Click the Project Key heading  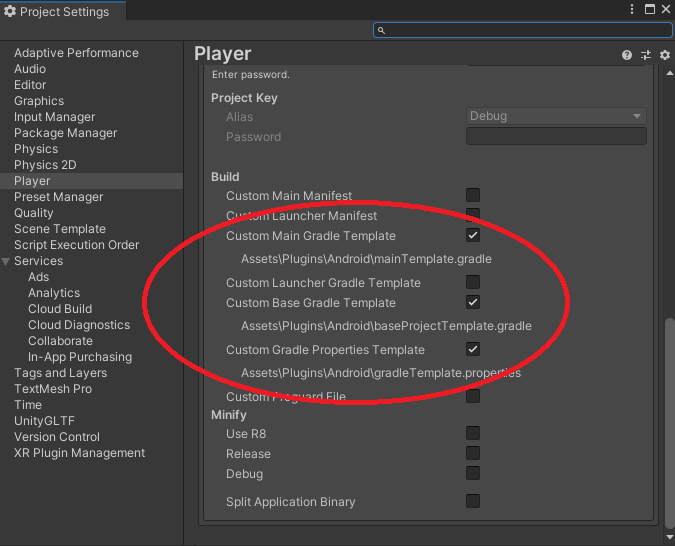coord(244,98)
